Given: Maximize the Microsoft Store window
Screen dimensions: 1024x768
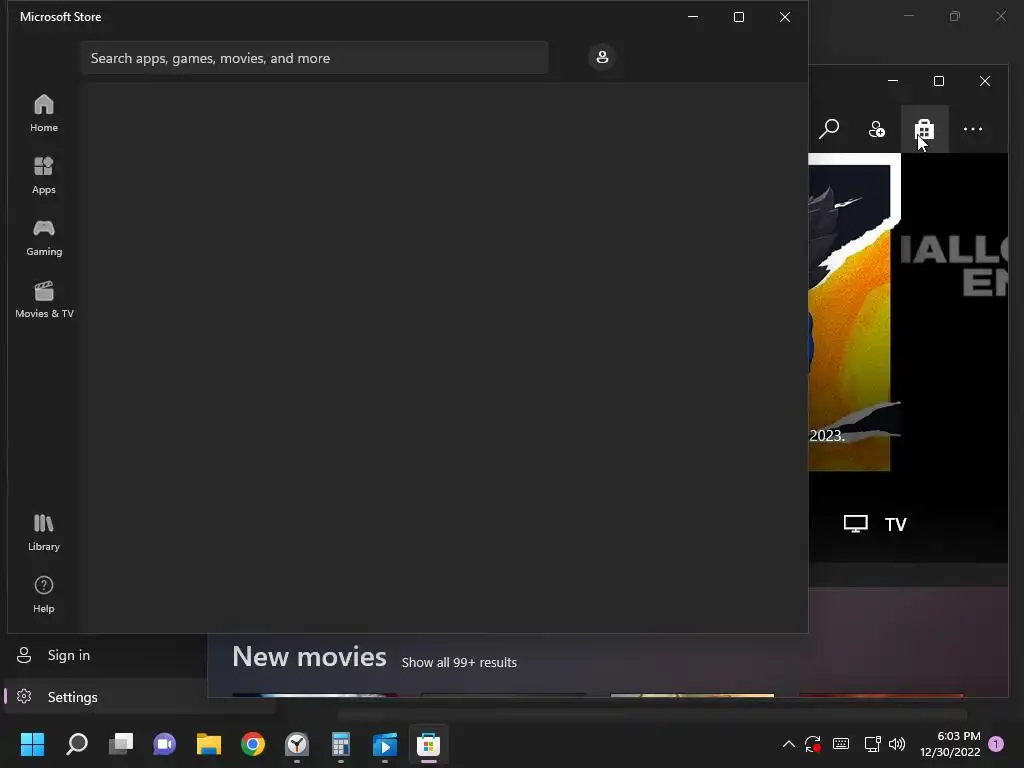Looking at the screenshot, I should click(x=739, y=17).
